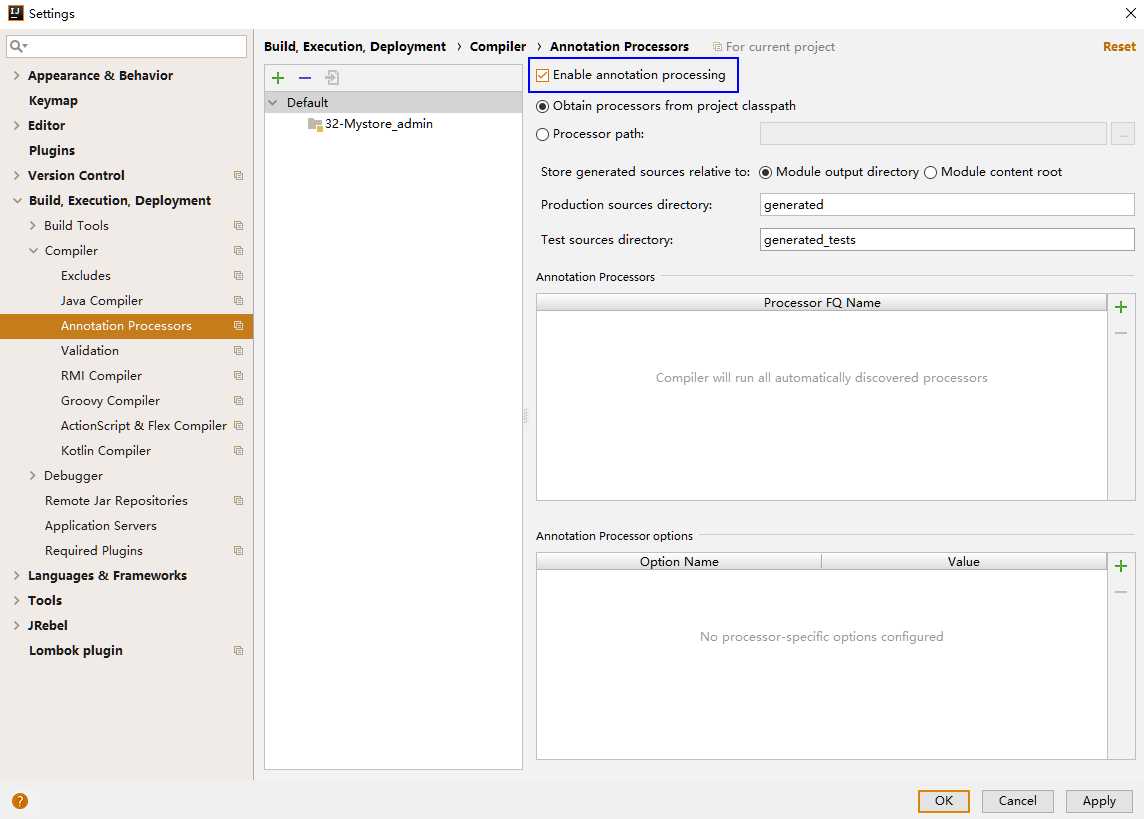Open Kotlin Compiler settings
The height and width of the screenshot is (819, 1144).
[x=106, y=451]
